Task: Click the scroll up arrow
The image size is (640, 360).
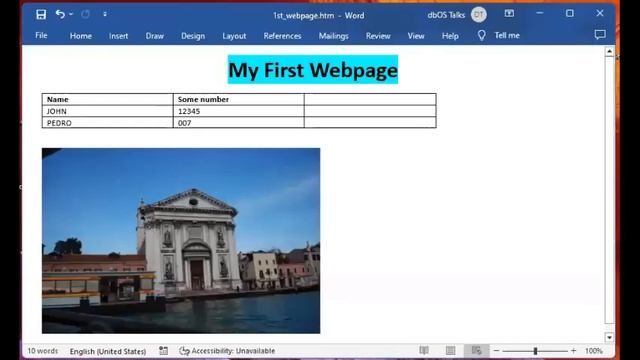Action: click(609, 51)
